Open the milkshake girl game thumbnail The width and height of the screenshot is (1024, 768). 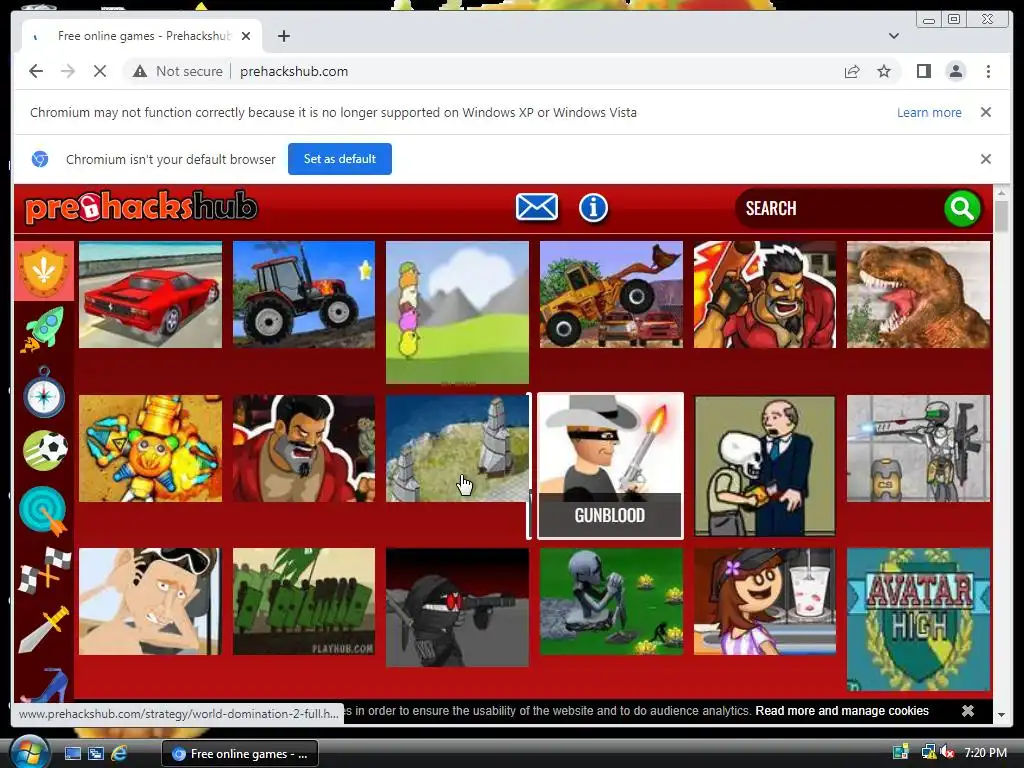(x=765, y=601)
